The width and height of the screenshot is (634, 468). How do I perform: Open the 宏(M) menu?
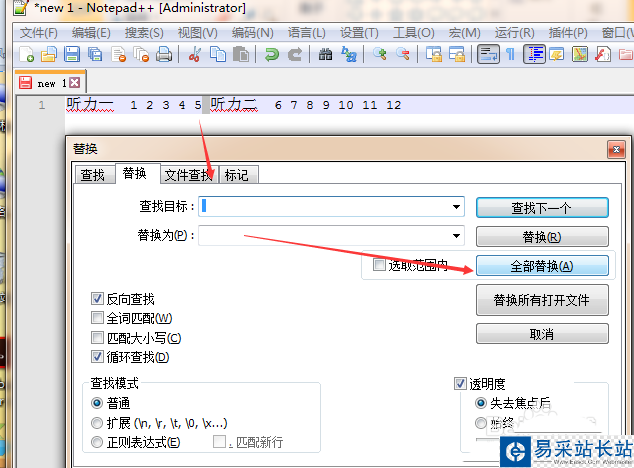(465, 33)
